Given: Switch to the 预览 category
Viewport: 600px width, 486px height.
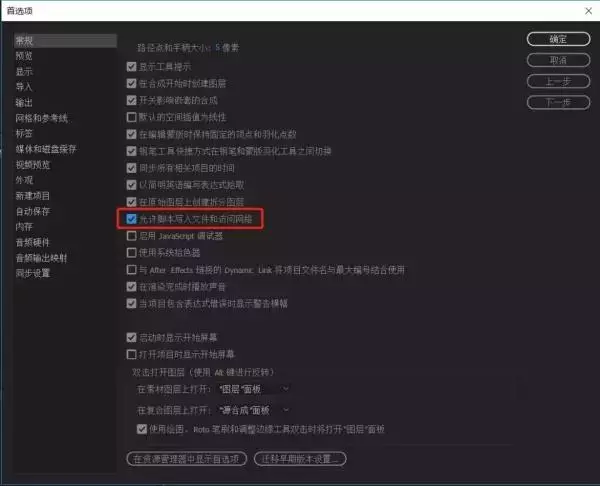Looking at the screenshot, I should click(x=24, y=56).
